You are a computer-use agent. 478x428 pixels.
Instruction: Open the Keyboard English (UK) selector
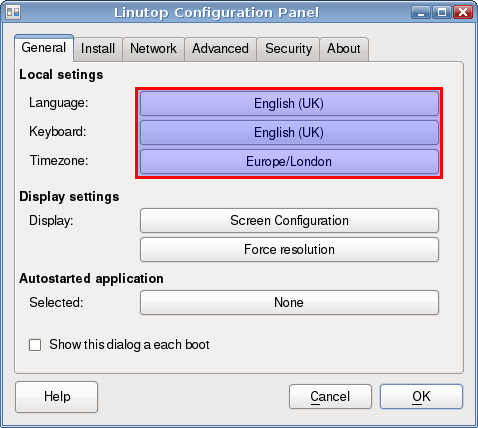[x=289, y=133]
